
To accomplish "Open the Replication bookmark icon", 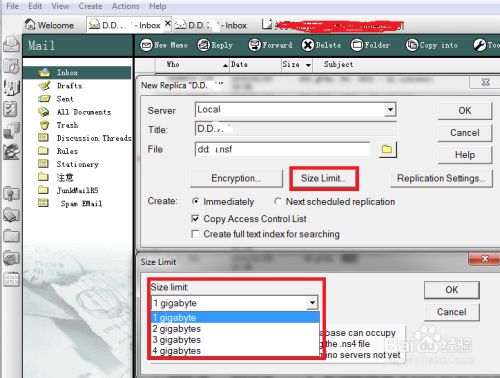I will click(11, 130).
